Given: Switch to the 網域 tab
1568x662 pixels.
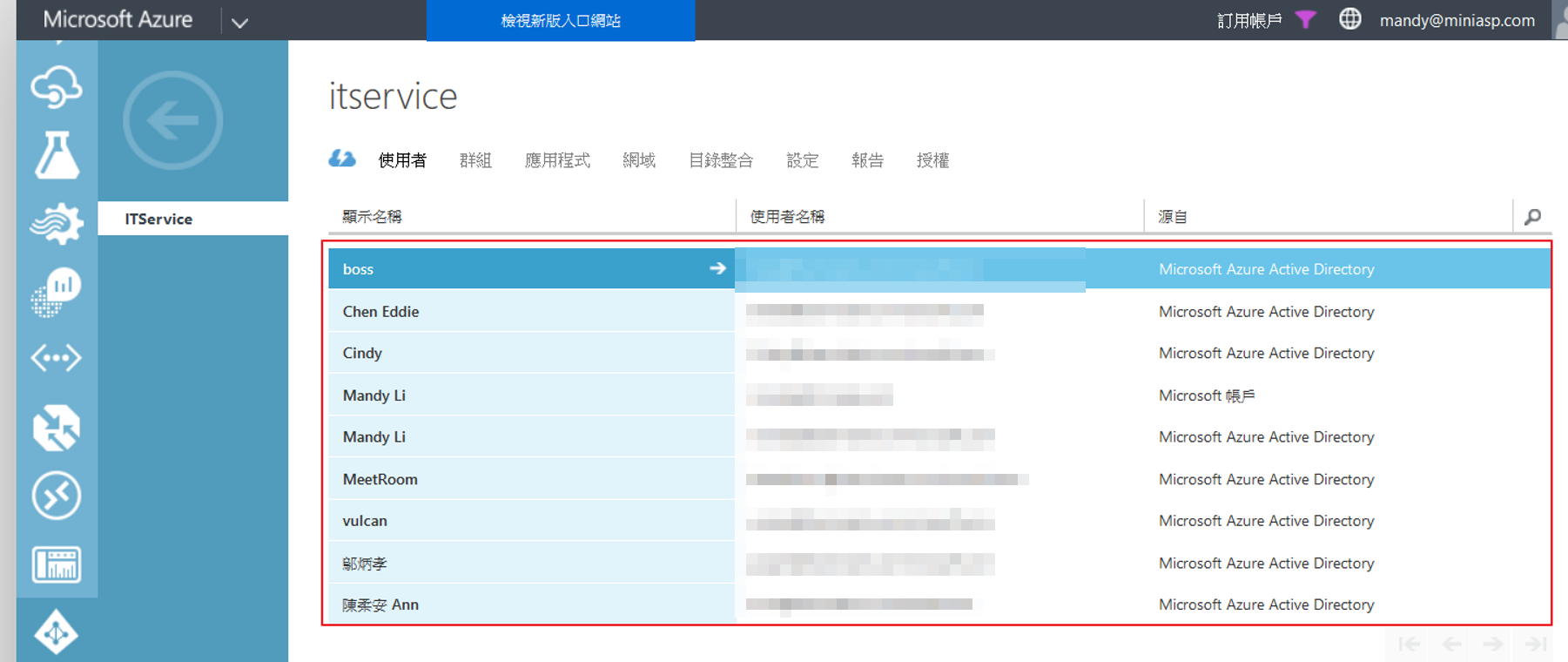Looking at the screenshot, I should [x=639, y=160].
